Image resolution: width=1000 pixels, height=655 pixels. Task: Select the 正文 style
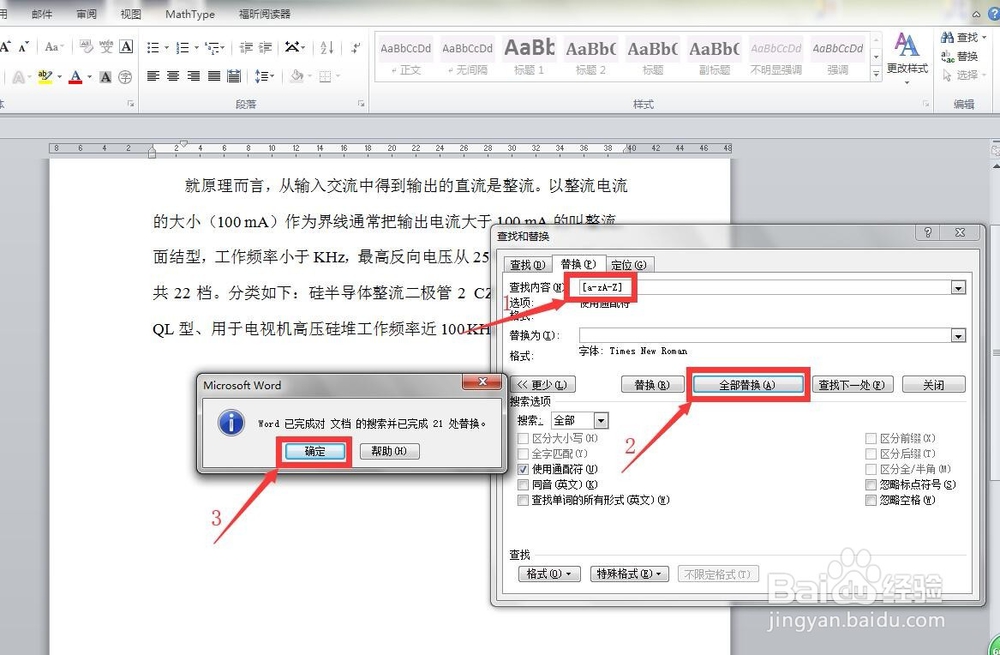coord(406,57)
